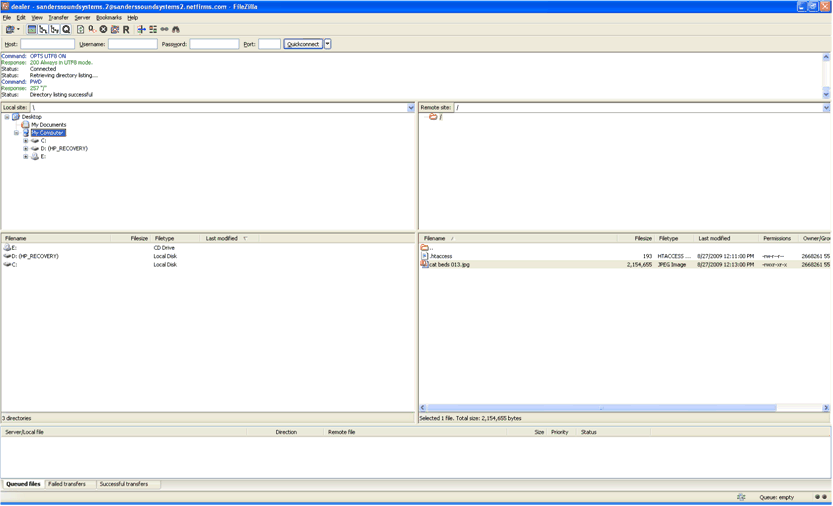The height and width of the screenshot is (506, 833).
Task: Sort local list by Filesize column
Action: (x=131, y=239)
